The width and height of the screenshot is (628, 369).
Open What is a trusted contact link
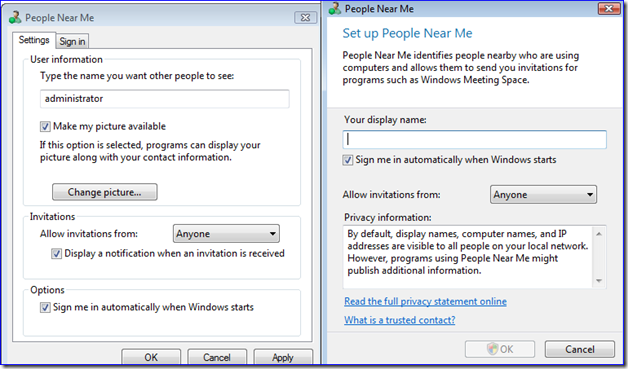click(x=400, y=320)
